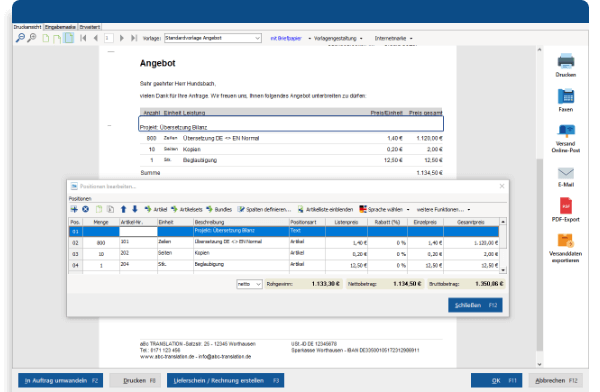Click the Drucken printer icon in sidebar
The width and height of the screenshot is (600, 392).
[x=566, y=61]
